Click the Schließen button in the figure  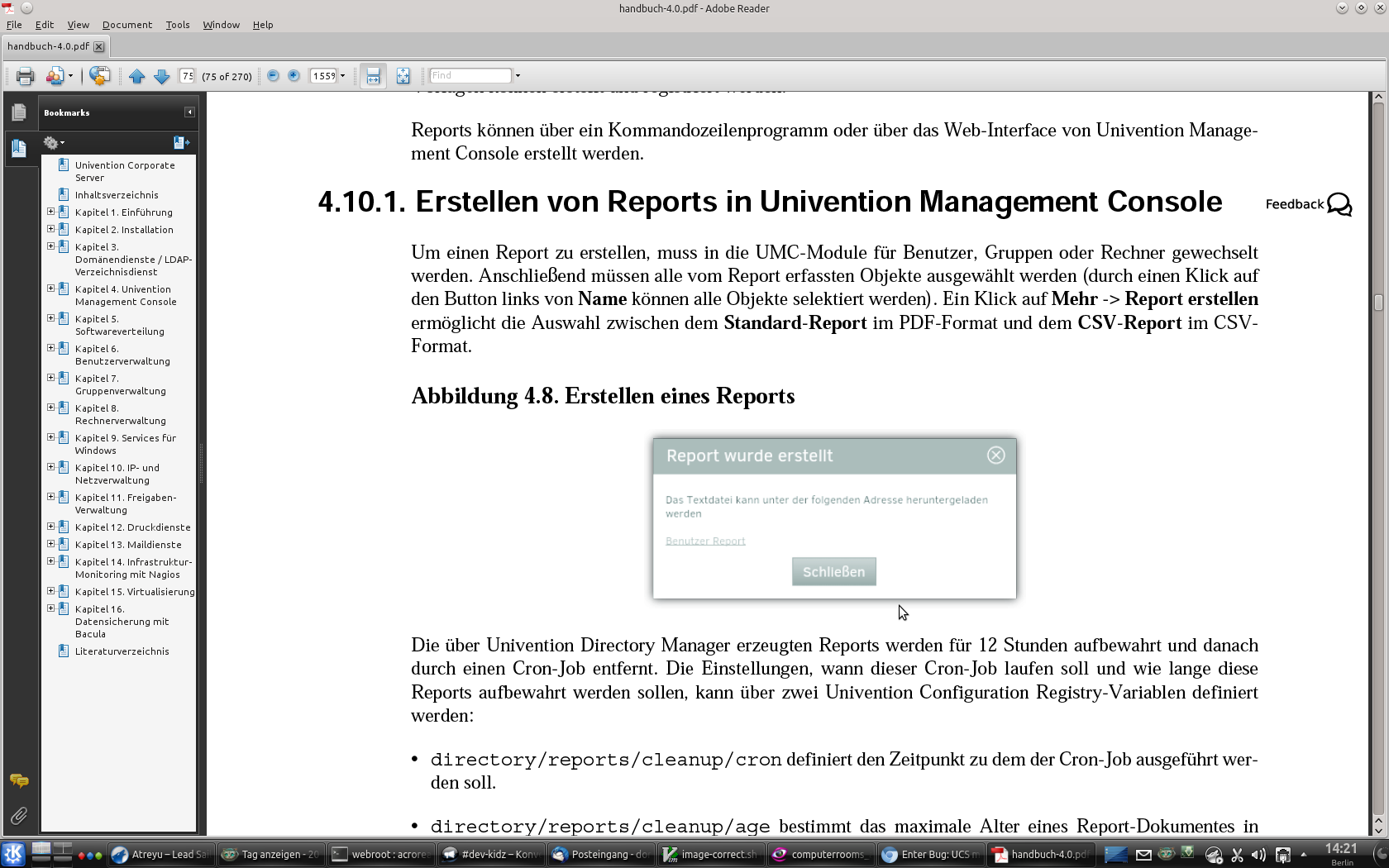point(833,571)
